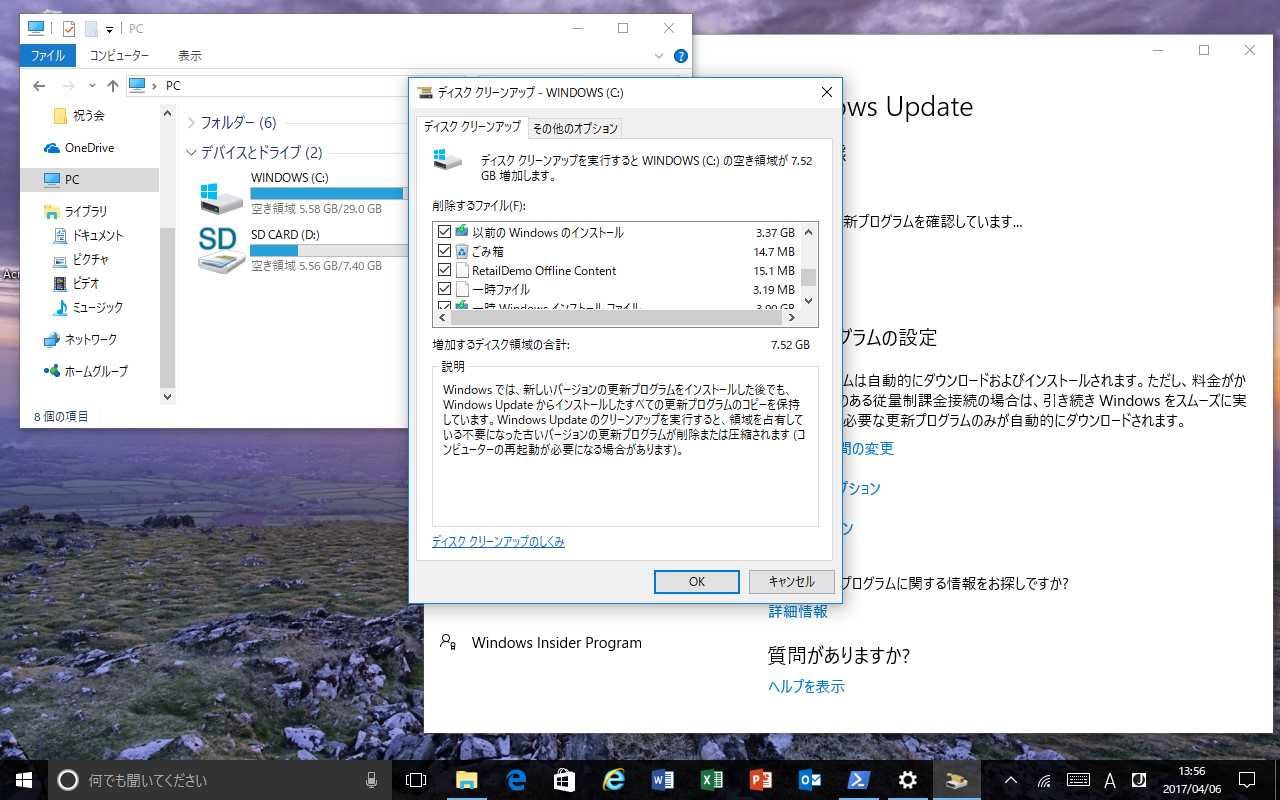Select 'ビデオ' library

coord(85,284)
